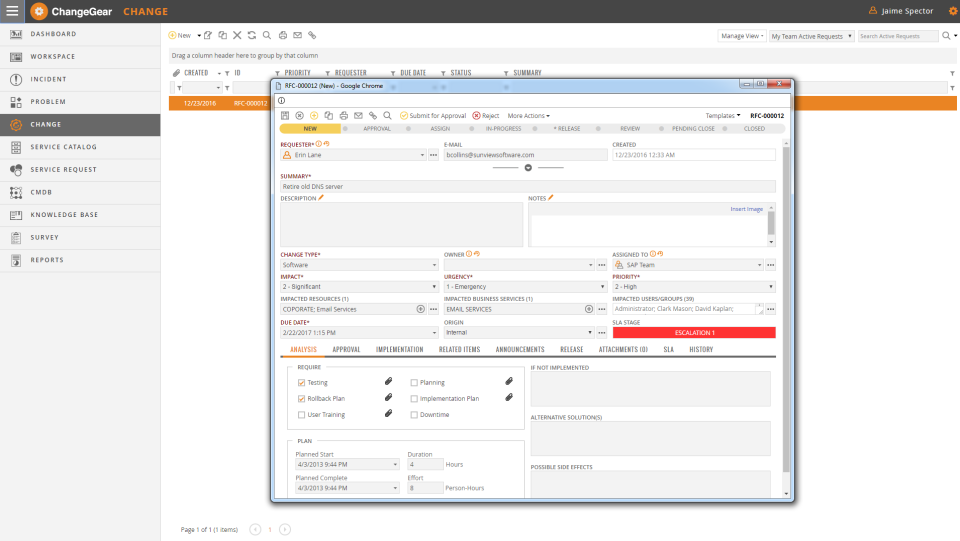Open Knowledge Base in the sidebar
This screenshot has height=541, width=960.
[80, 215]
